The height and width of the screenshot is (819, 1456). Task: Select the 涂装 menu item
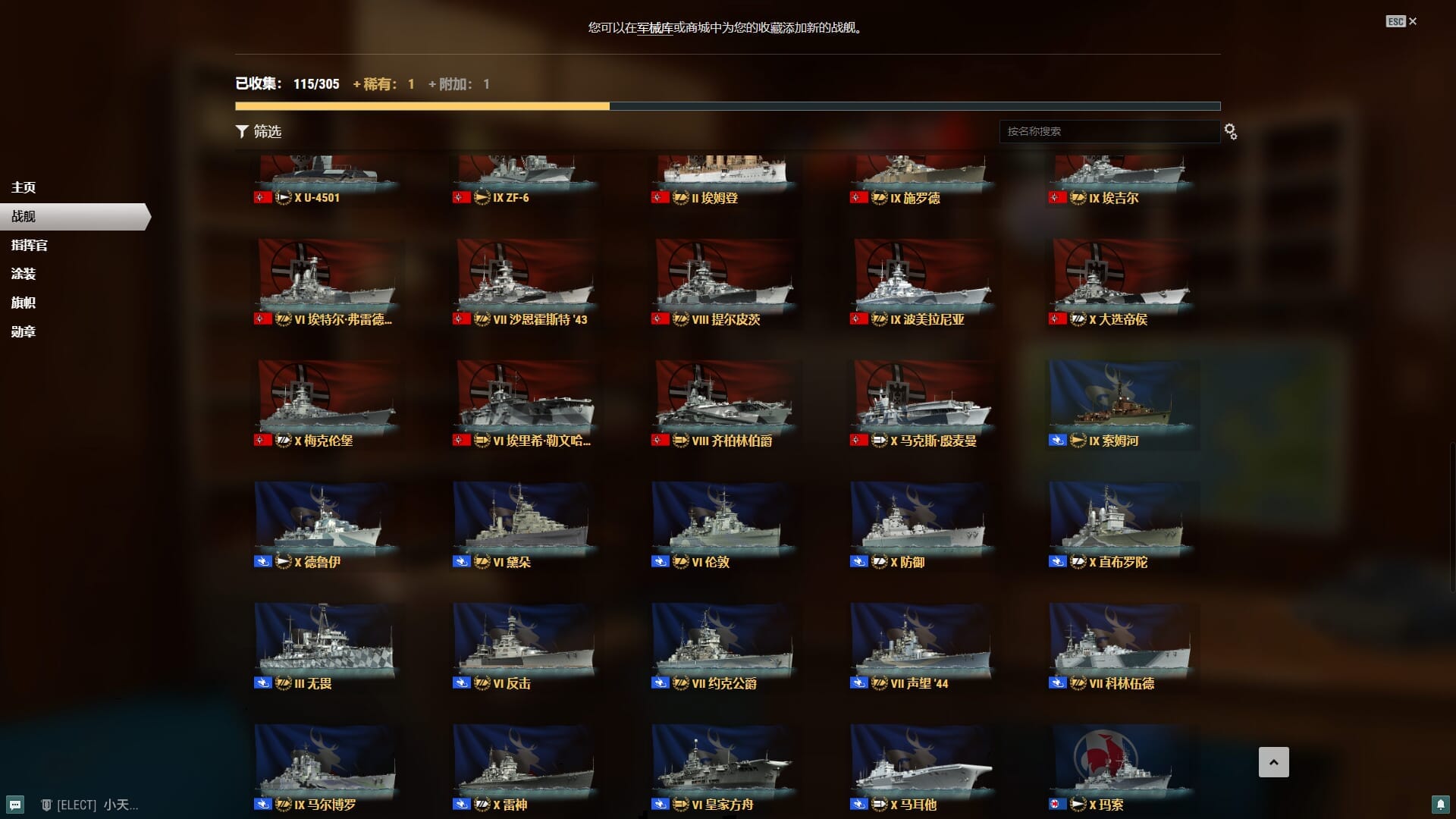[x=24, y=274]
